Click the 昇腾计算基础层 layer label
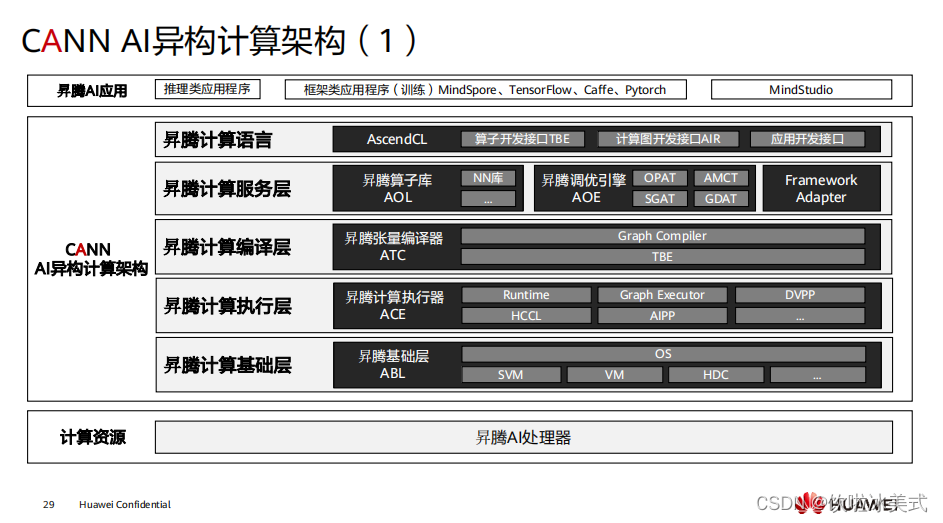The height and width of the screenshot is (523, 943). pyautogui.click(x=228, y=365)
